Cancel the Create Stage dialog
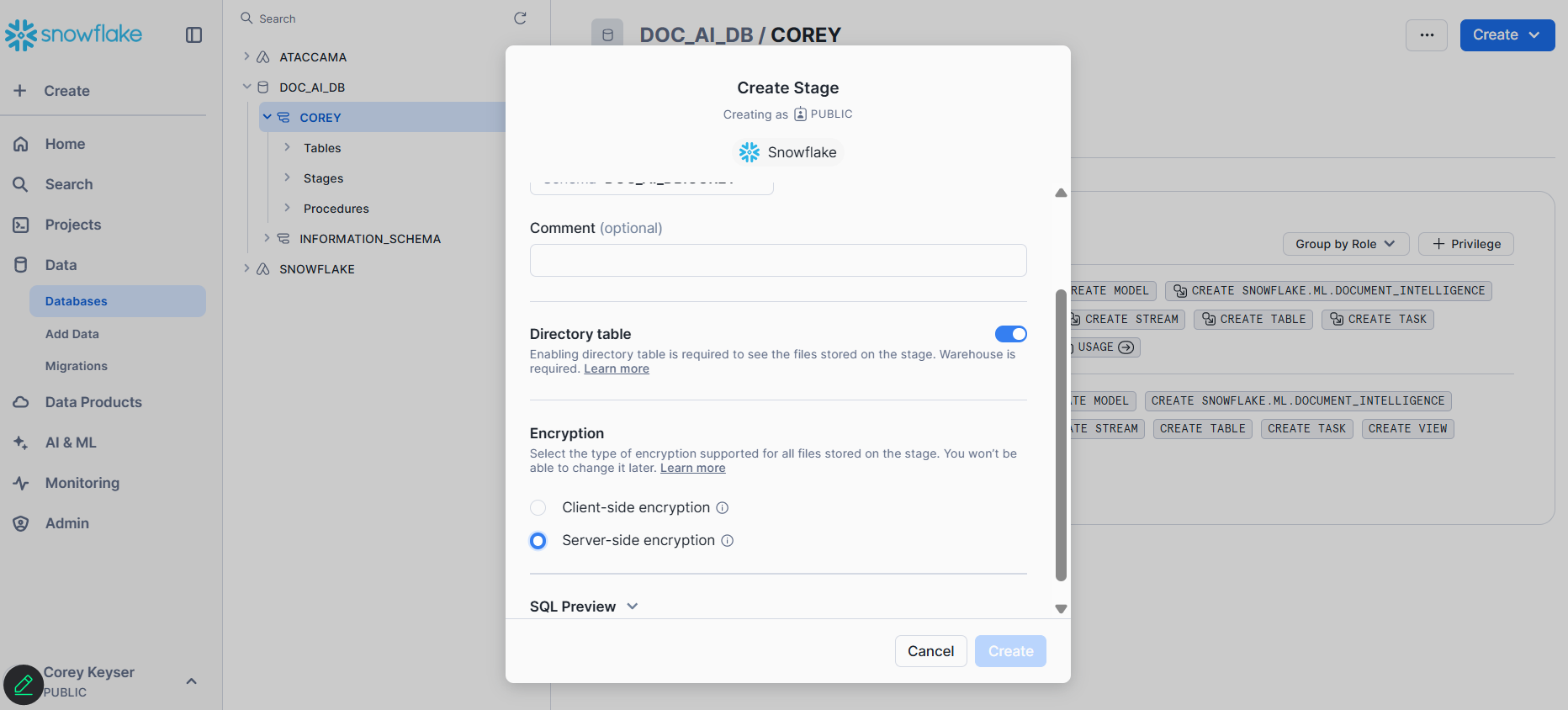1568x710 pixels. click(x=930, y=651)
